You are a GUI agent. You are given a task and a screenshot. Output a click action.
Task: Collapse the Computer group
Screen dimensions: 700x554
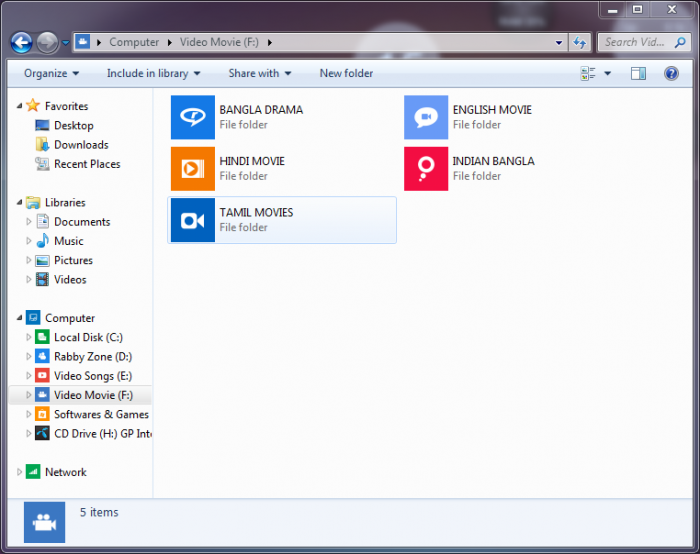(19, 318)
